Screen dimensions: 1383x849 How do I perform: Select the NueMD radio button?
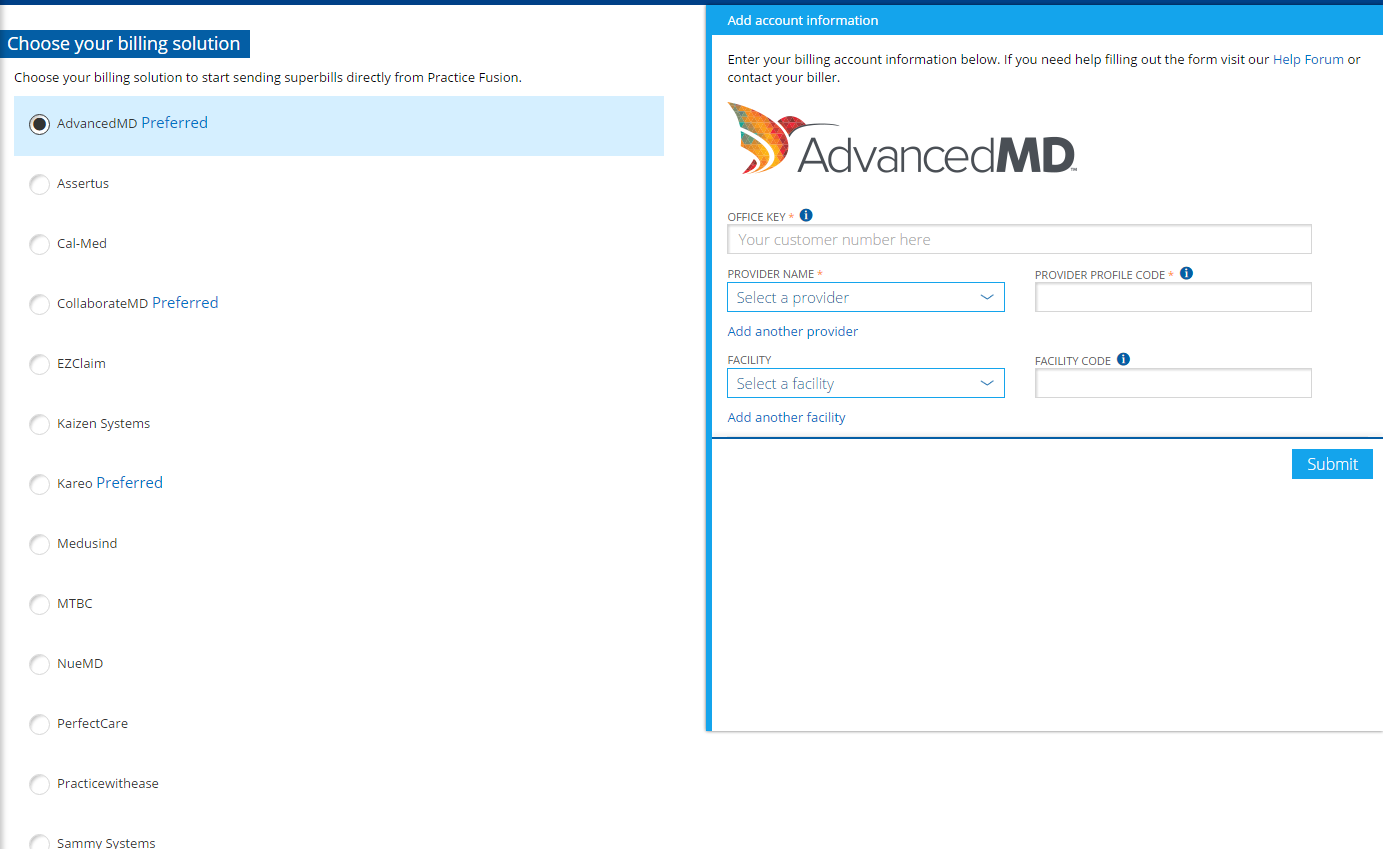(x=39, y=664)
